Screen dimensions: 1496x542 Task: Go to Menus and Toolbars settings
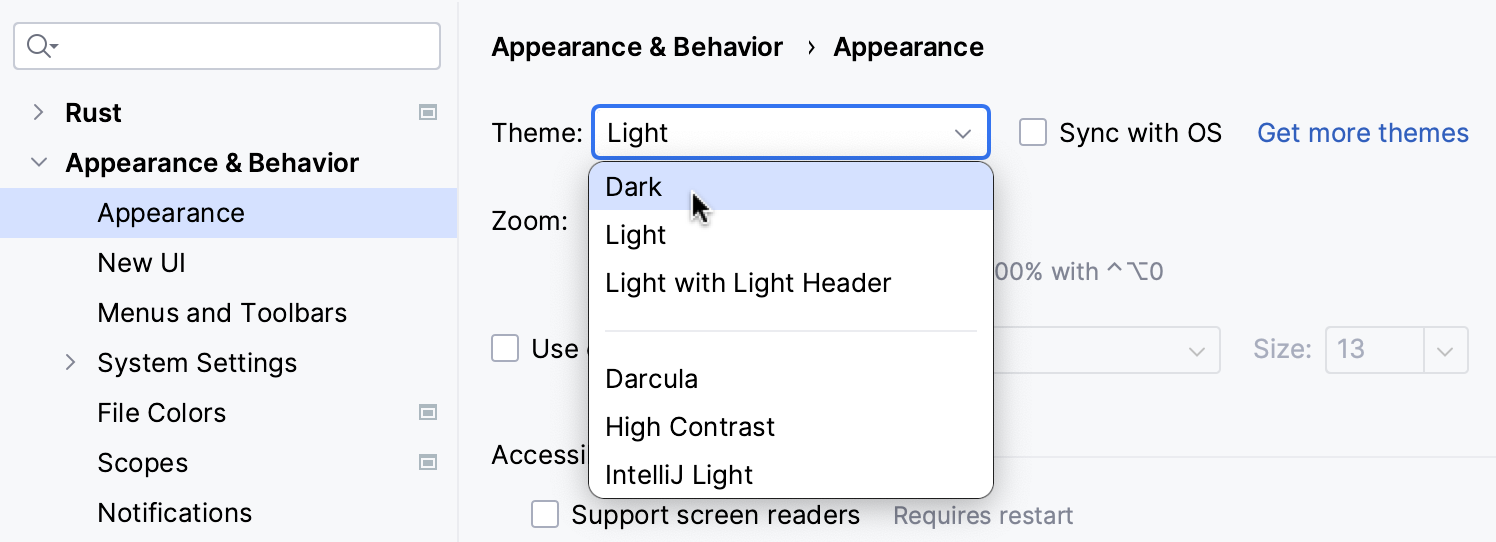222,313
